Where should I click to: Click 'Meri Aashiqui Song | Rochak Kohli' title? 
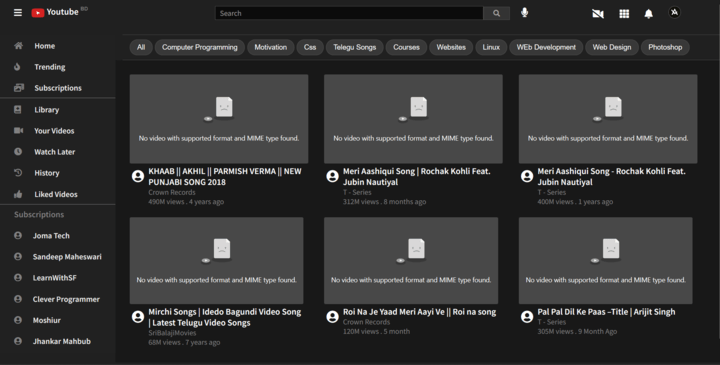[x=416, y=176]
